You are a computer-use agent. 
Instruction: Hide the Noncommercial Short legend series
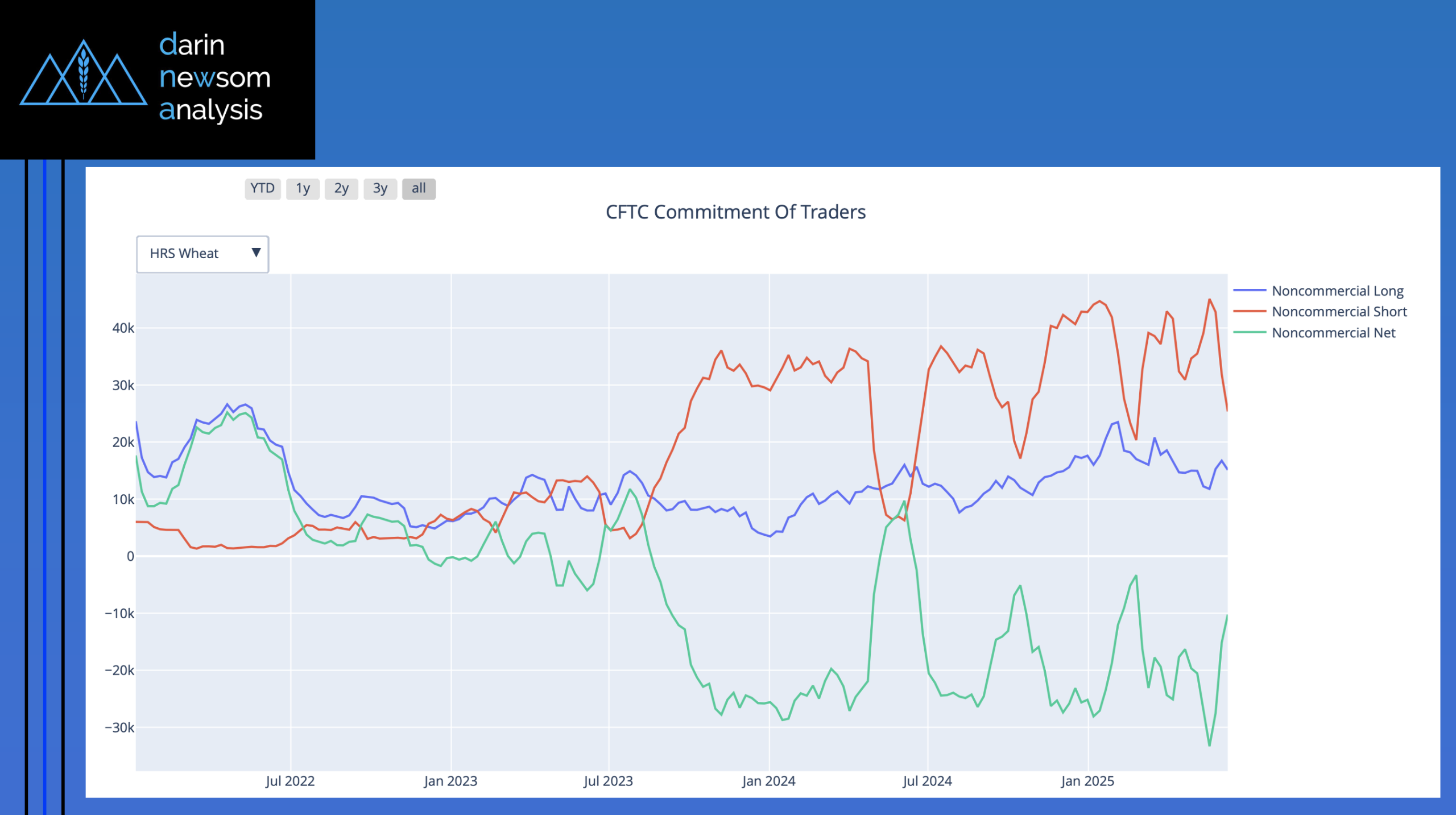point(1339,312)
